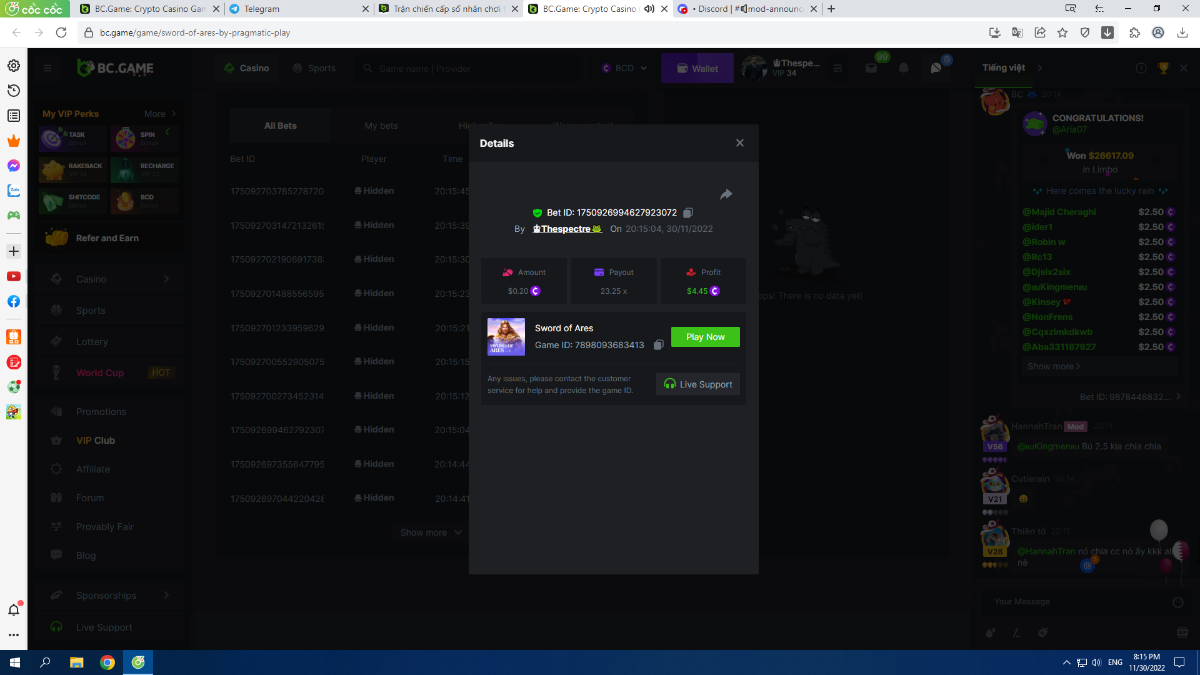
Task: Close the Details dialog
Action: pos(740,143)
